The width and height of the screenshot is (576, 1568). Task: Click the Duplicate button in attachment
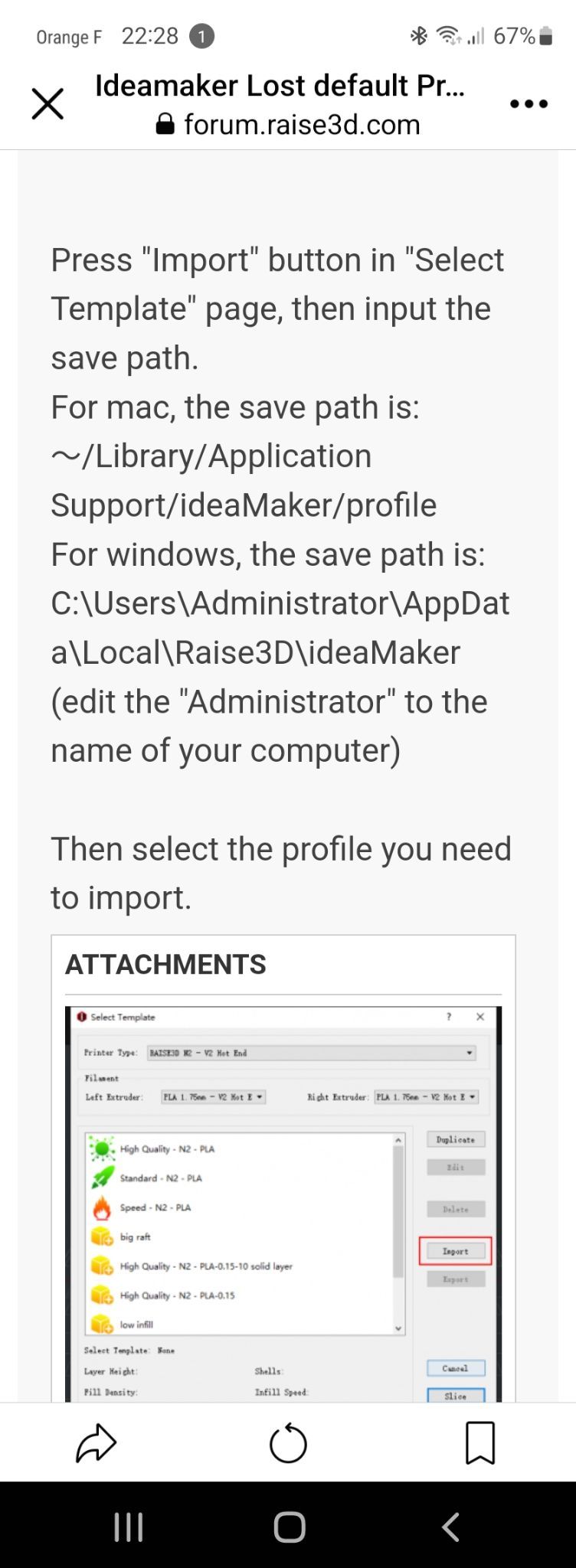[x=456, y=1140]
